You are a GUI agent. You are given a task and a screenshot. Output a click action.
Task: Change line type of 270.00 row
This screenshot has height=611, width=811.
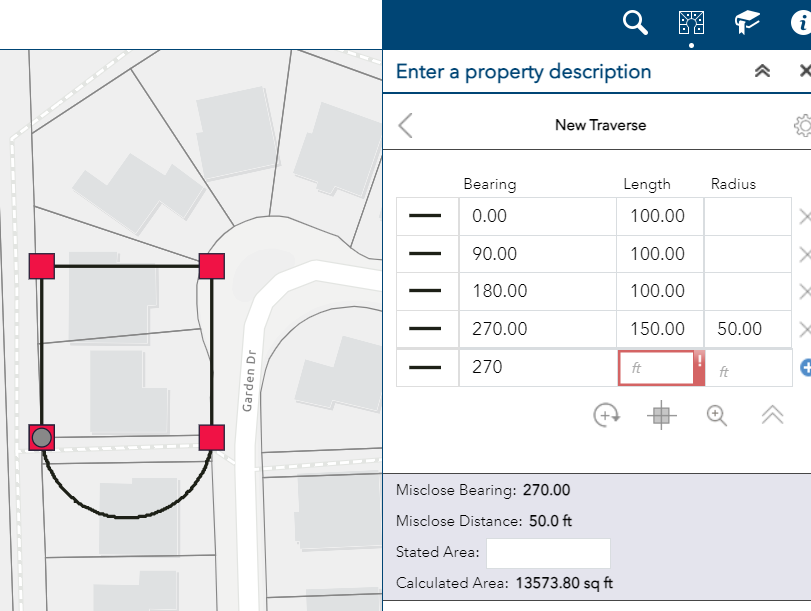[425, 329]
